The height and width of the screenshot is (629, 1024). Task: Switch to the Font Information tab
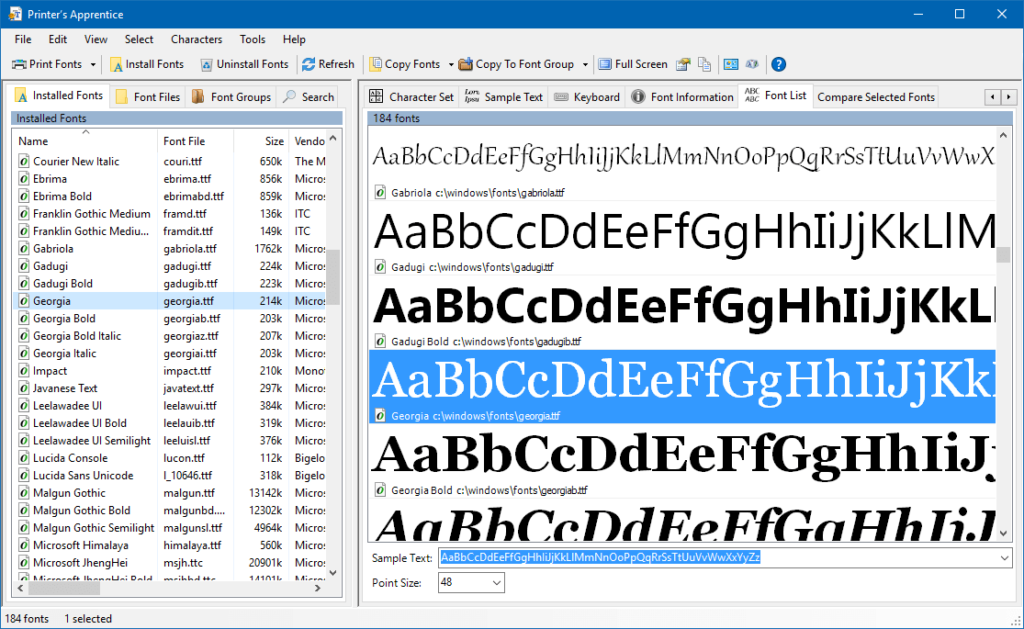682,97
